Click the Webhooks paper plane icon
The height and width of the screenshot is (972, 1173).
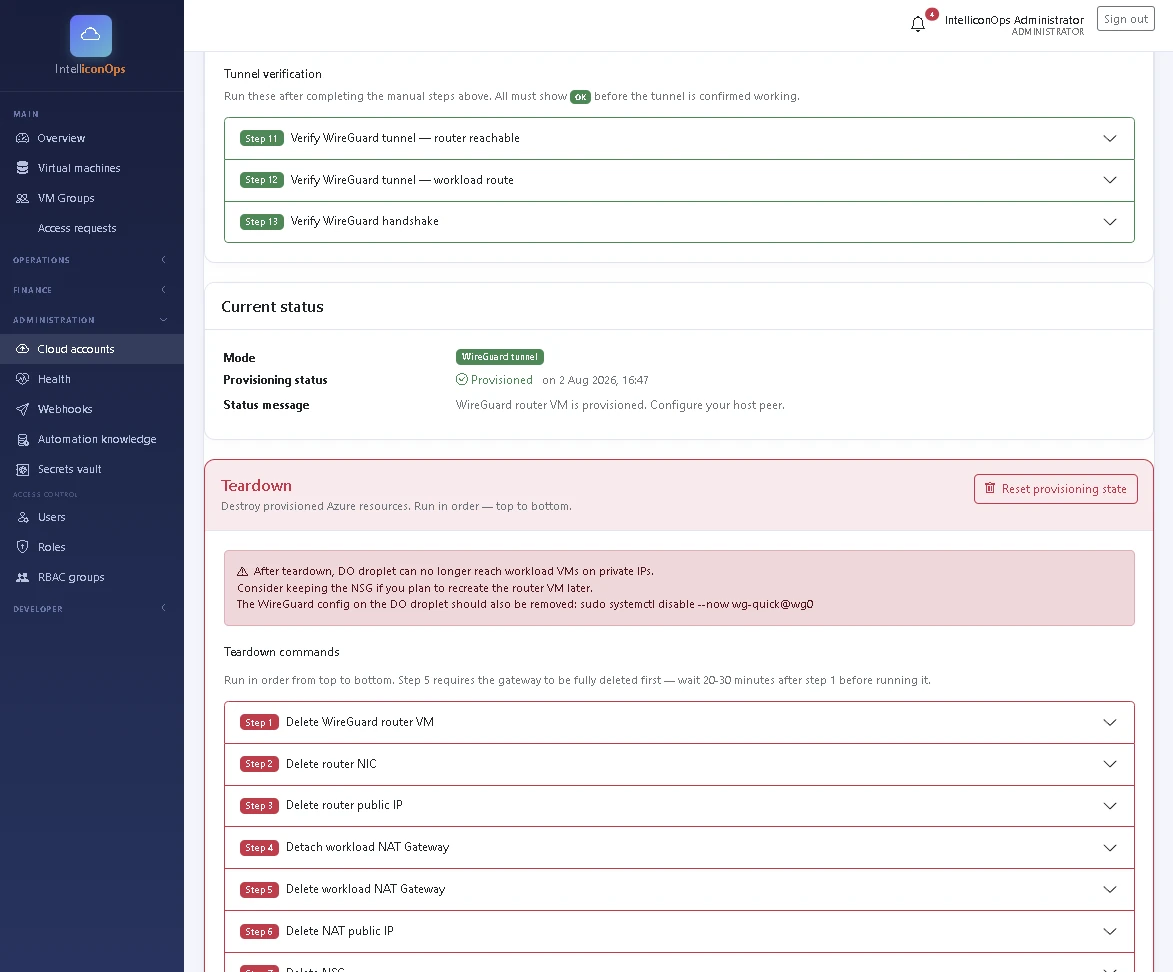[22, 409]
